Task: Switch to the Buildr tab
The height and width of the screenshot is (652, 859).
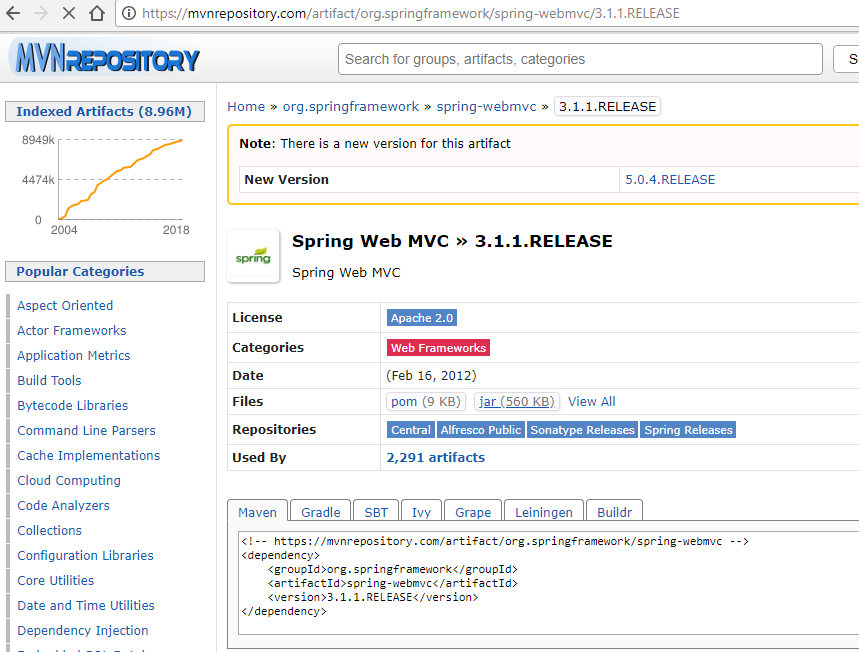Action: click(x=614, y=512)
